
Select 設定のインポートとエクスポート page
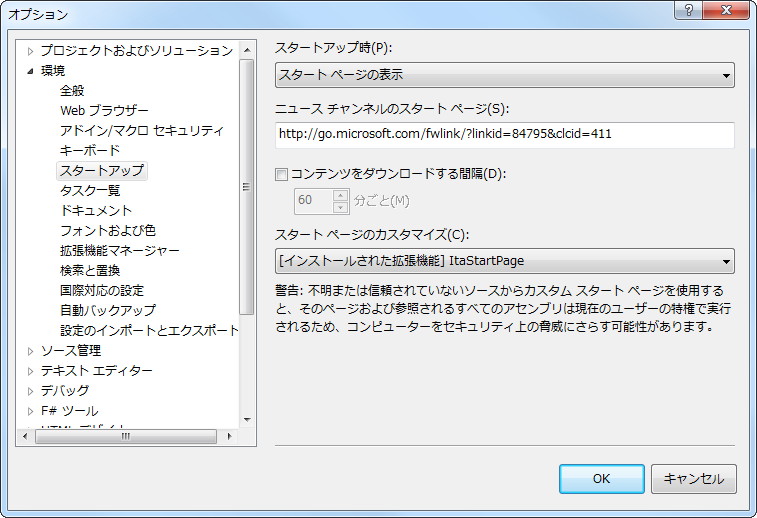coord(149,331)
